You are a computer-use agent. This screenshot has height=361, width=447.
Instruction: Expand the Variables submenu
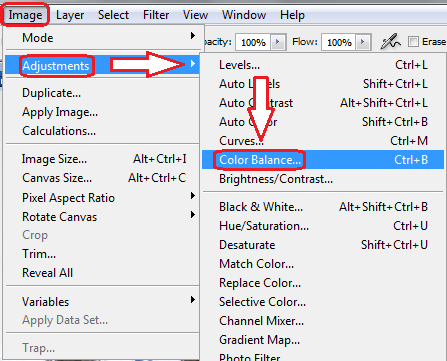(x=102, y=302)
